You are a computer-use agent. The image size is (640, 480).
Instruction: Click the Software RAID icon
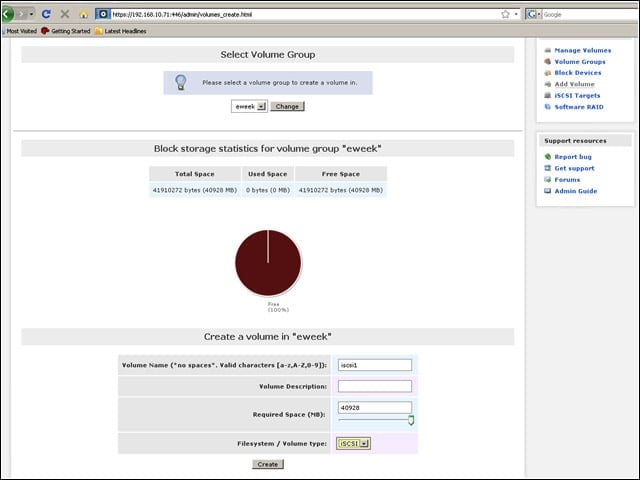pos(548,107)
